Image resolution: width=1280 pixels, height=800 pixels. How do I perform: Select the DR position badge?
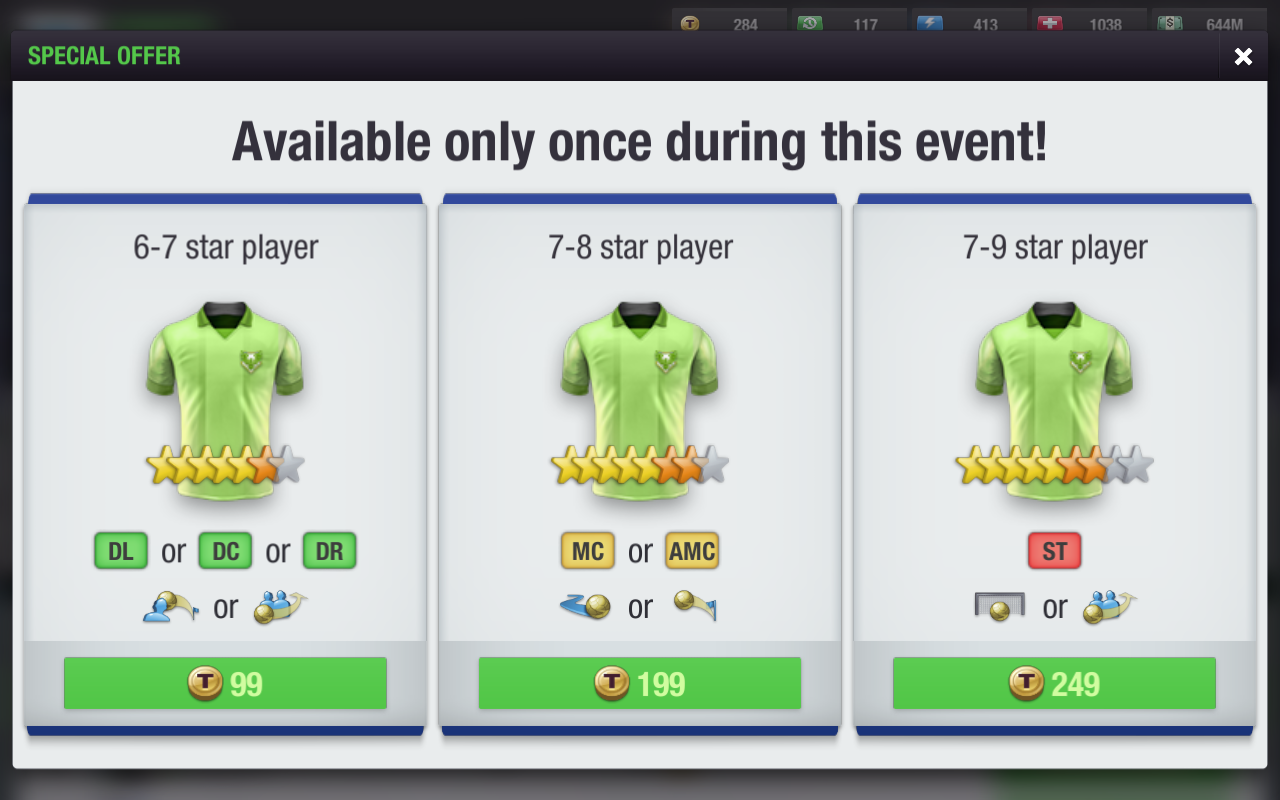329,551
